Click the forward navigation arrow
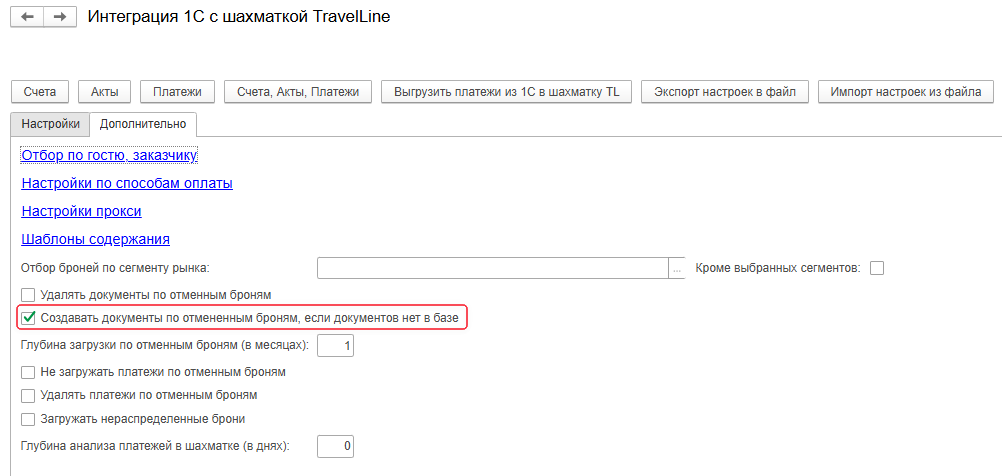Screen dimensions: 1002x476 (60, 18)
